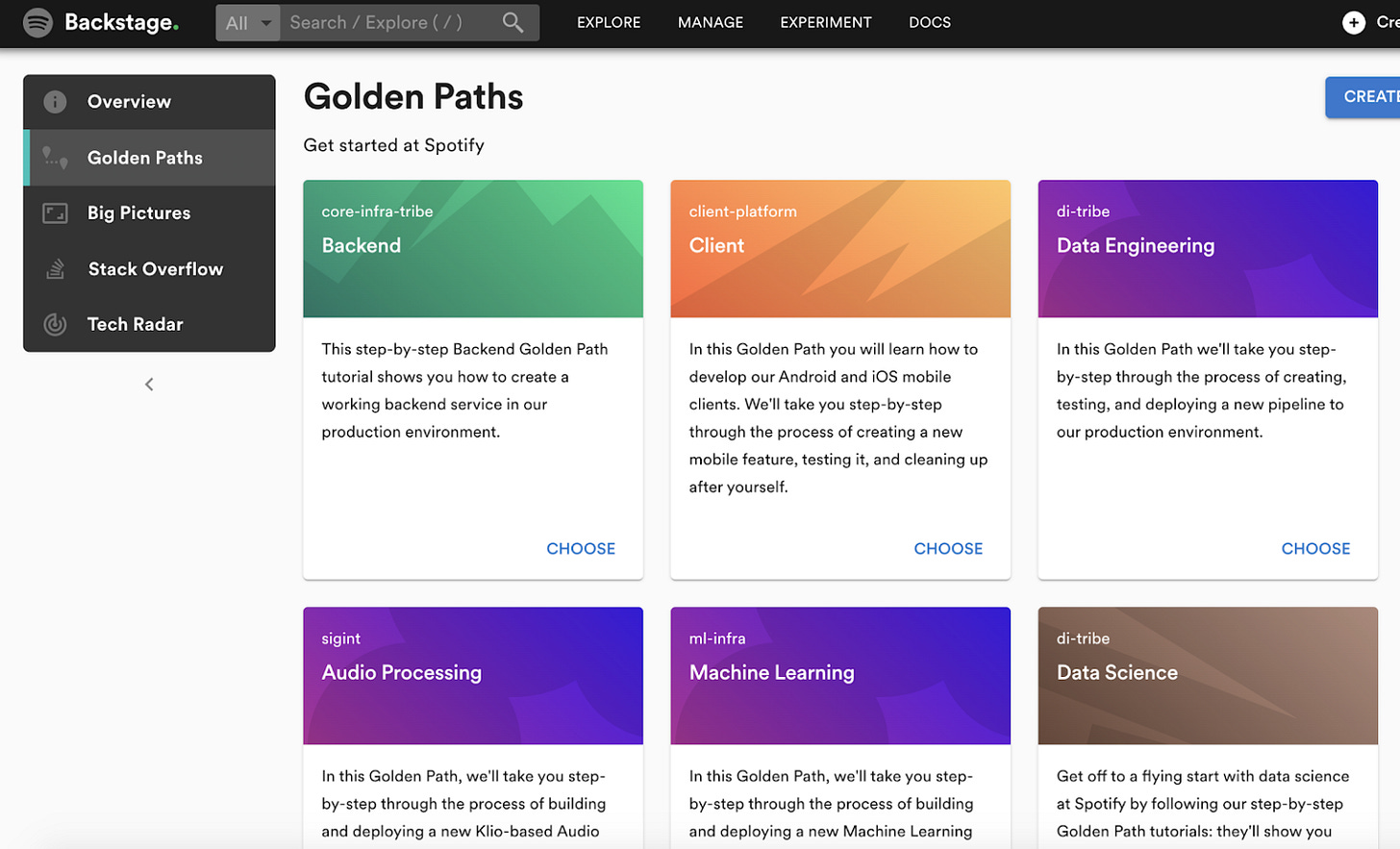Click the Client card description text
This screenshot has width=1400, height=849.
tap(838, 418)
